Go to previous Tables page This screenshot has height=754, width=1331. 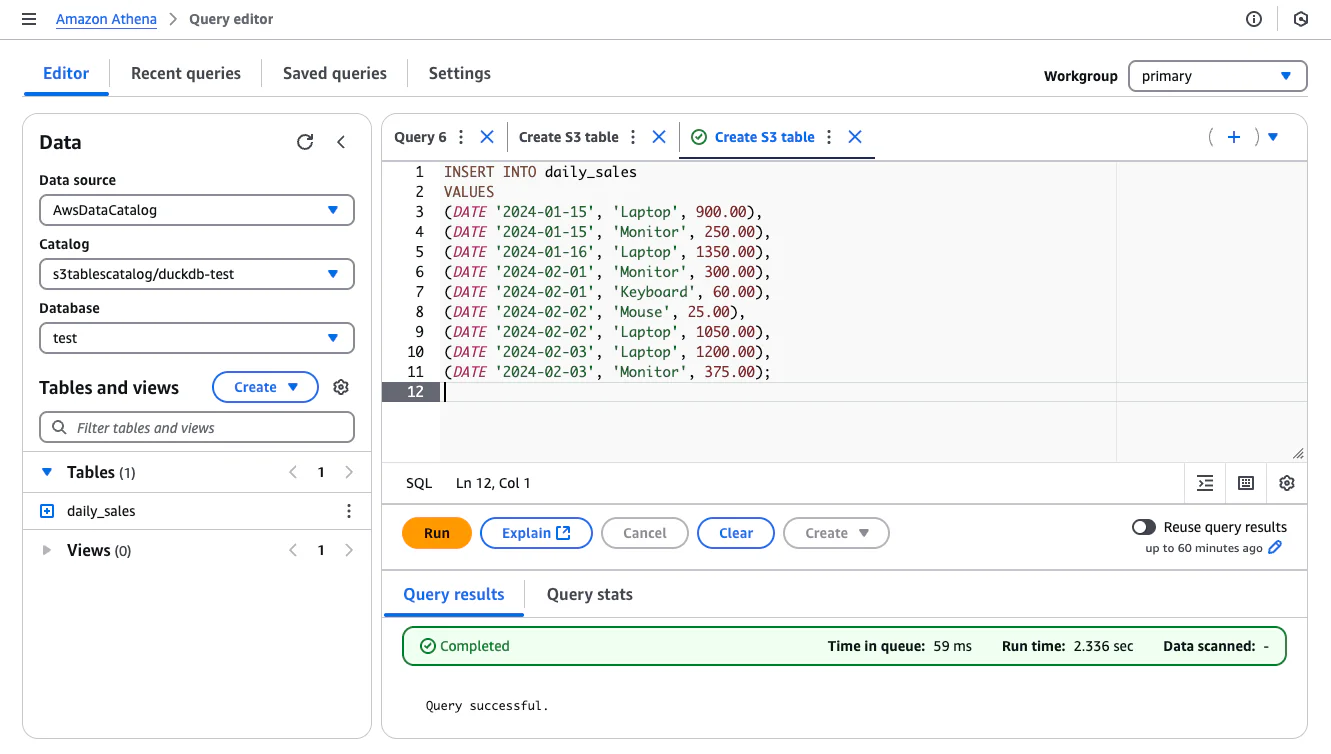click(293, 472)
